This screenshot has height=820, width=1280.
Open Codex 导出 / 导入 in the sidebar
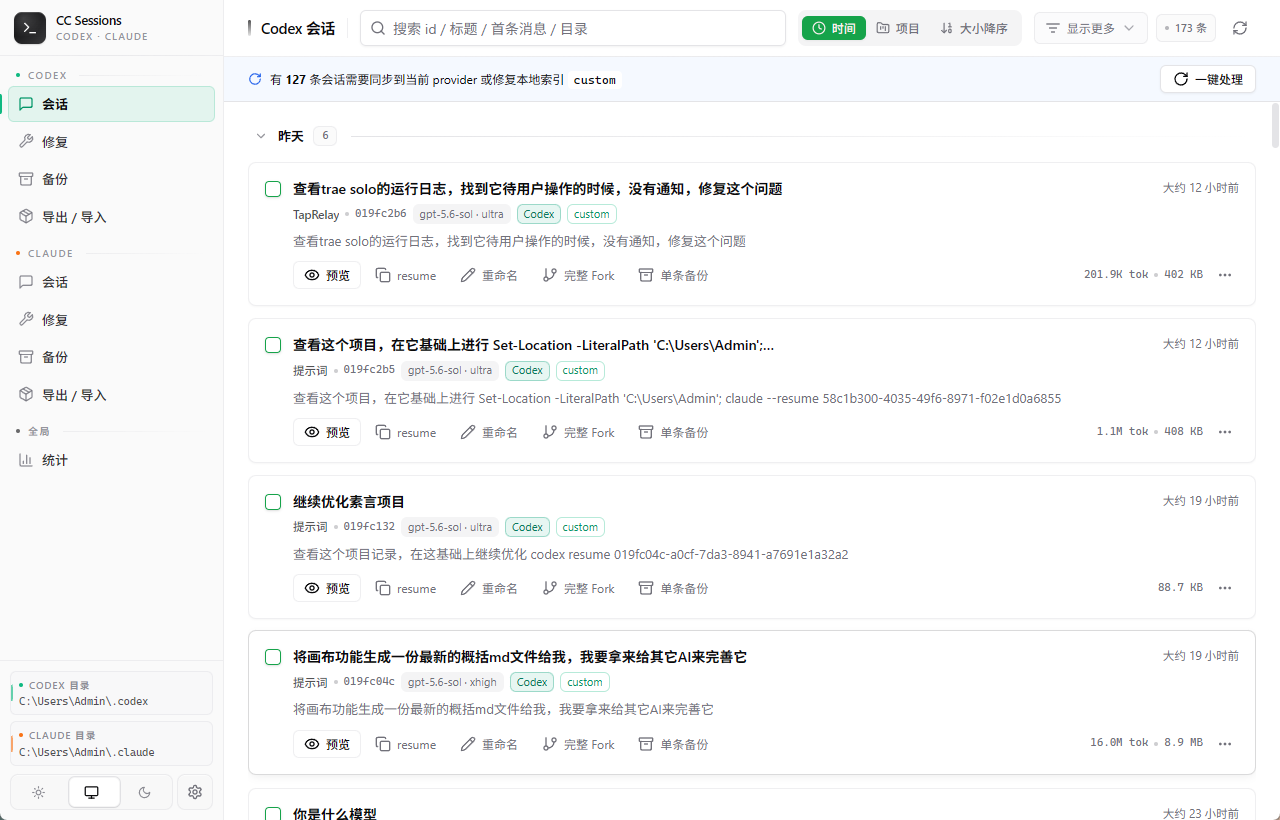coord(112,217)
